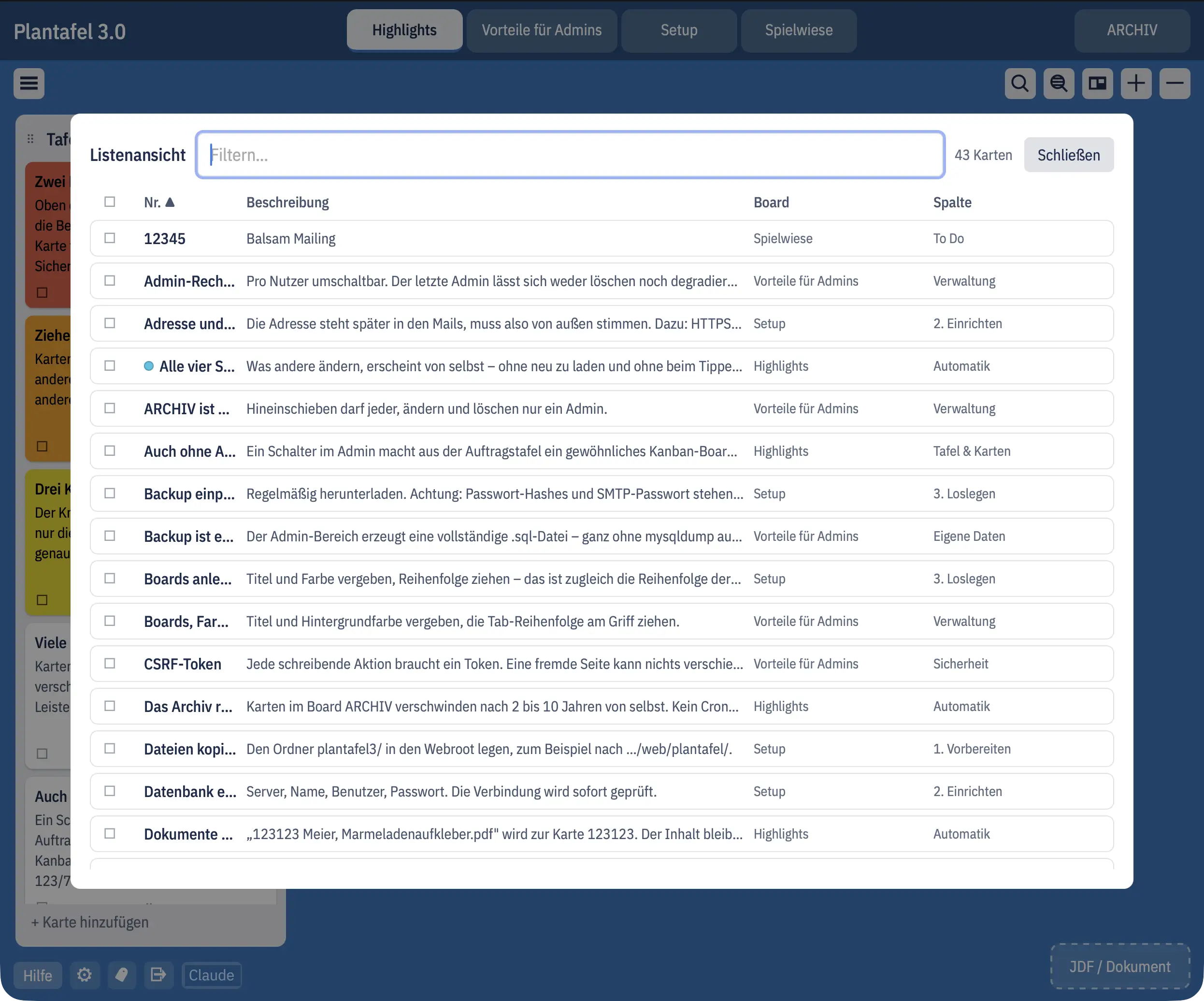The width and height of the screenshot is (1204, 1001).
Task: Open settings gear icon at bottom
Action: [85, 974]
